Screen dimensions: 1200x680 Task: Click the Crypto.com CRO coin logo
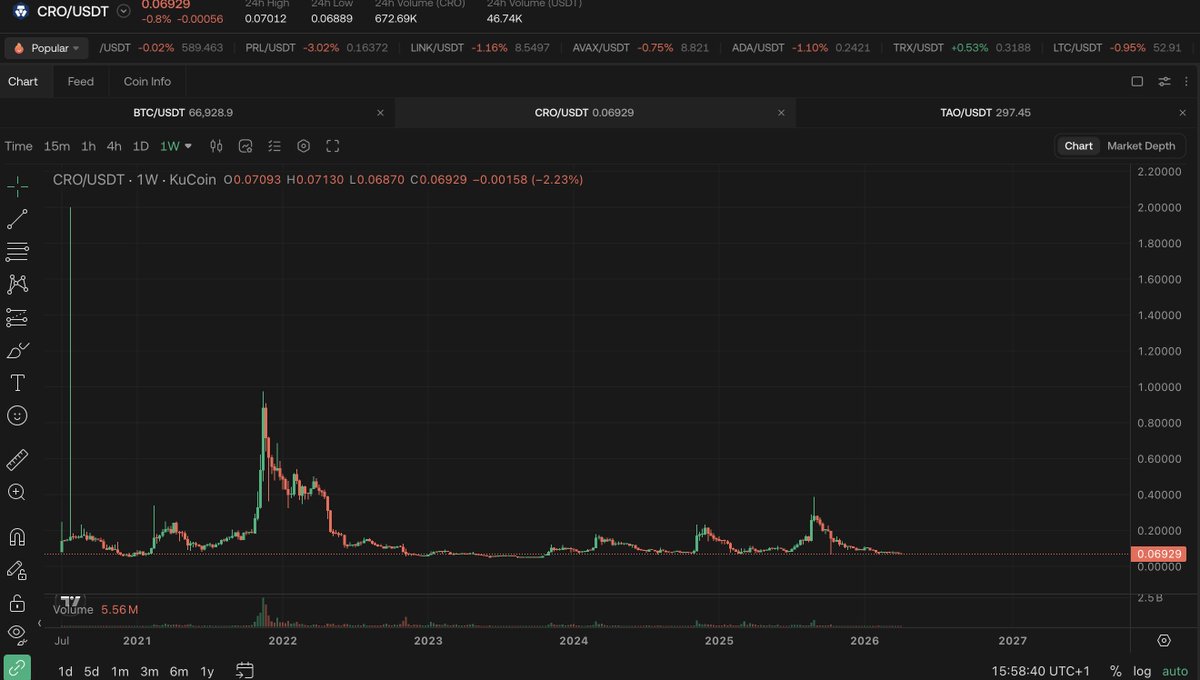point(20,11)
